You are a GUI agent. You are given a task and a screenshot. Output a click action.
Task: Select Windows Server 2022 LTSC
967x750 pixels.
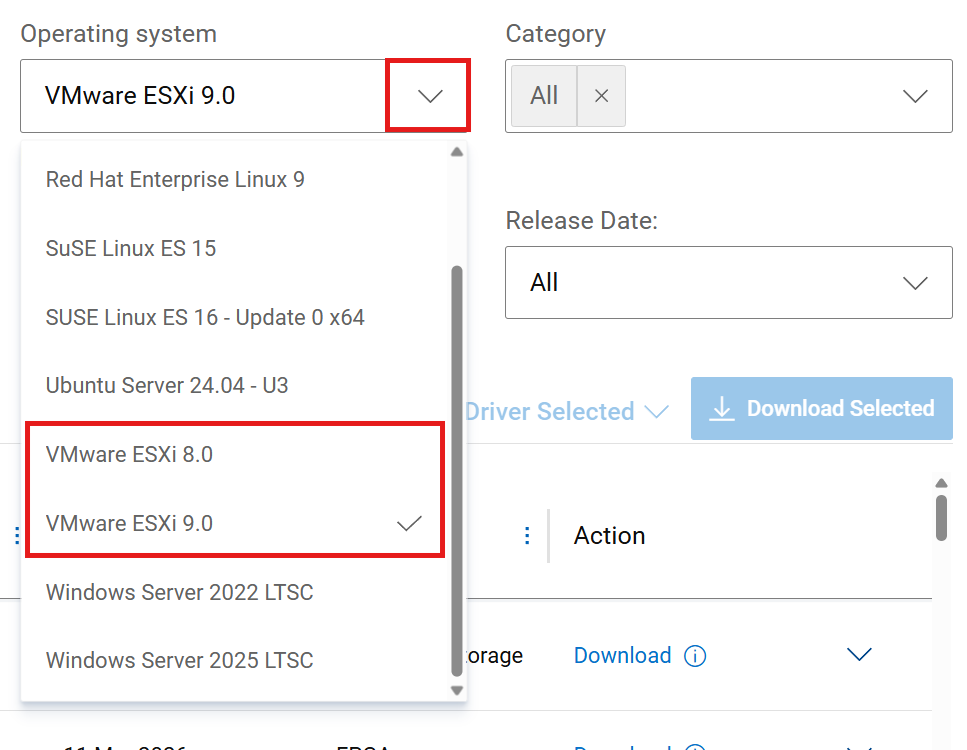click(179, 592)
